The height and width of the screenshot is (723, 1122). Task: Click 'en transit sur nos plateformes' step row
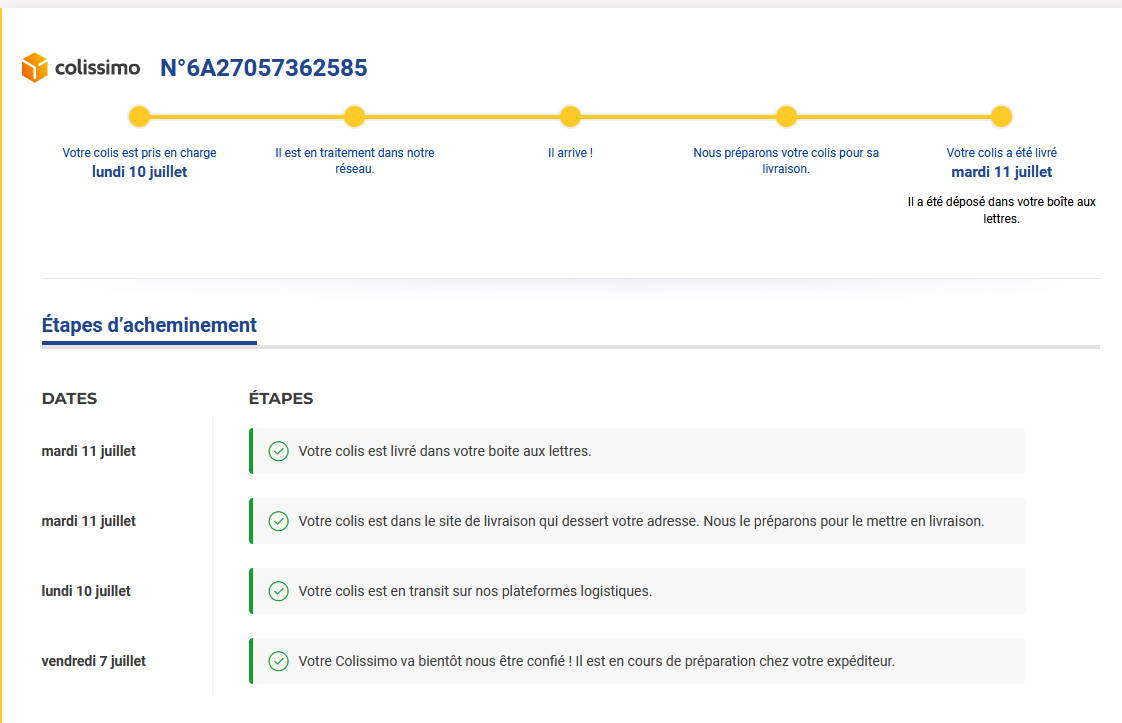636,591
